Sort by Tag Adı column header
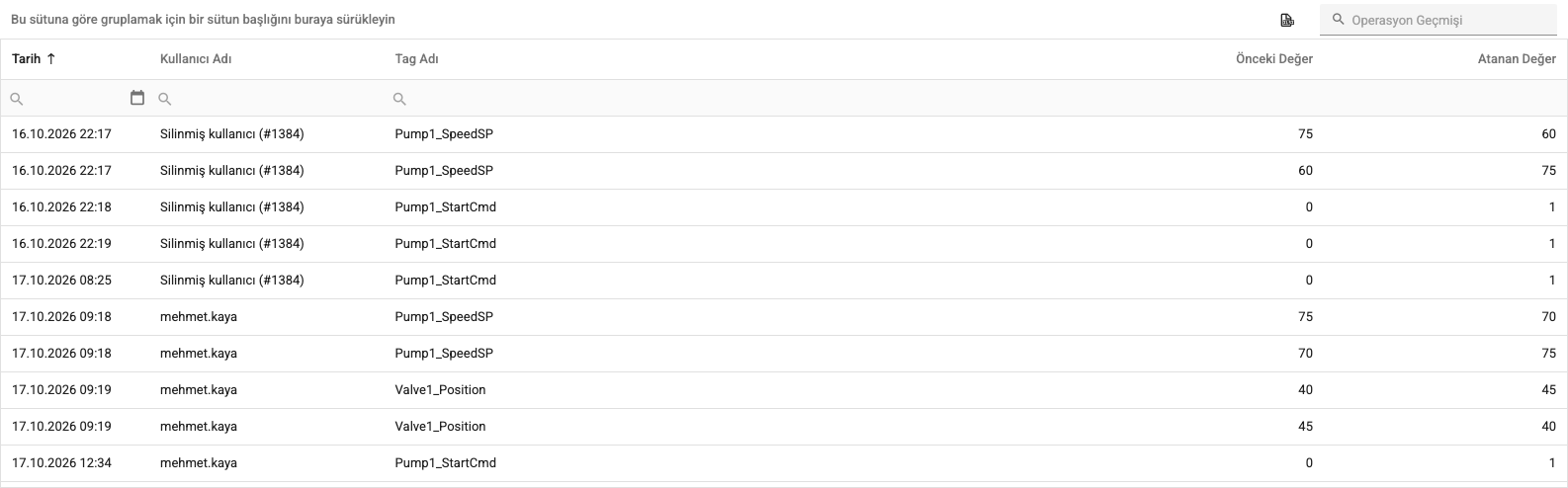The width and height of the screenshot is (1568, 488). (x=416, y=59)
